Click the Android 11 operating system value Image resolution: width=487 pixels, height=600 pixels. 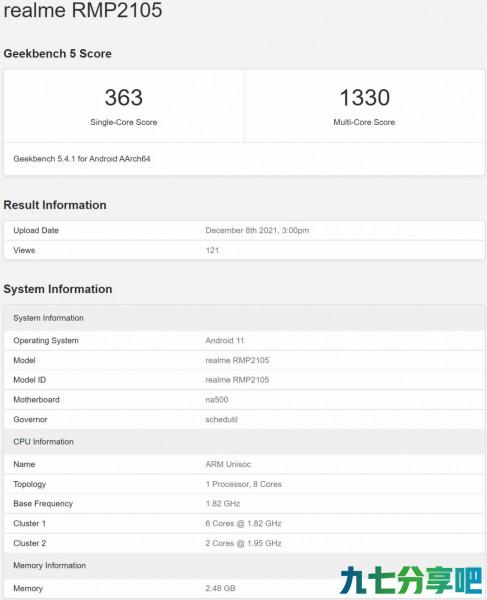point(225,341)
